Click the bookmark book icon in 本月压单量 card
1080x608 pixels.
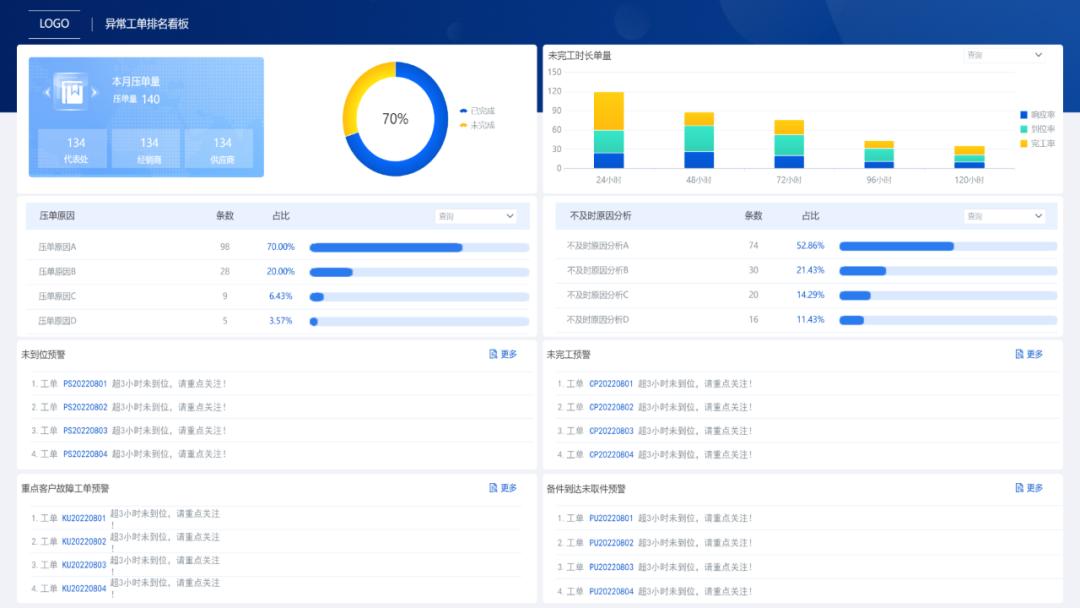[71, 92]
